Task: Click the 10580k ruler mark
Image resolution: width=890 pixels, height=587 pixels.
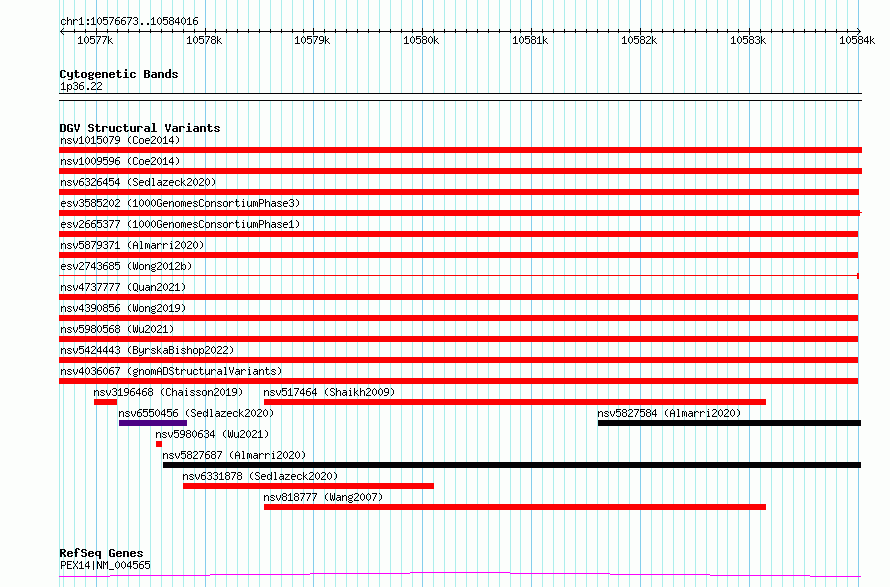Action: tap(421, 40)
